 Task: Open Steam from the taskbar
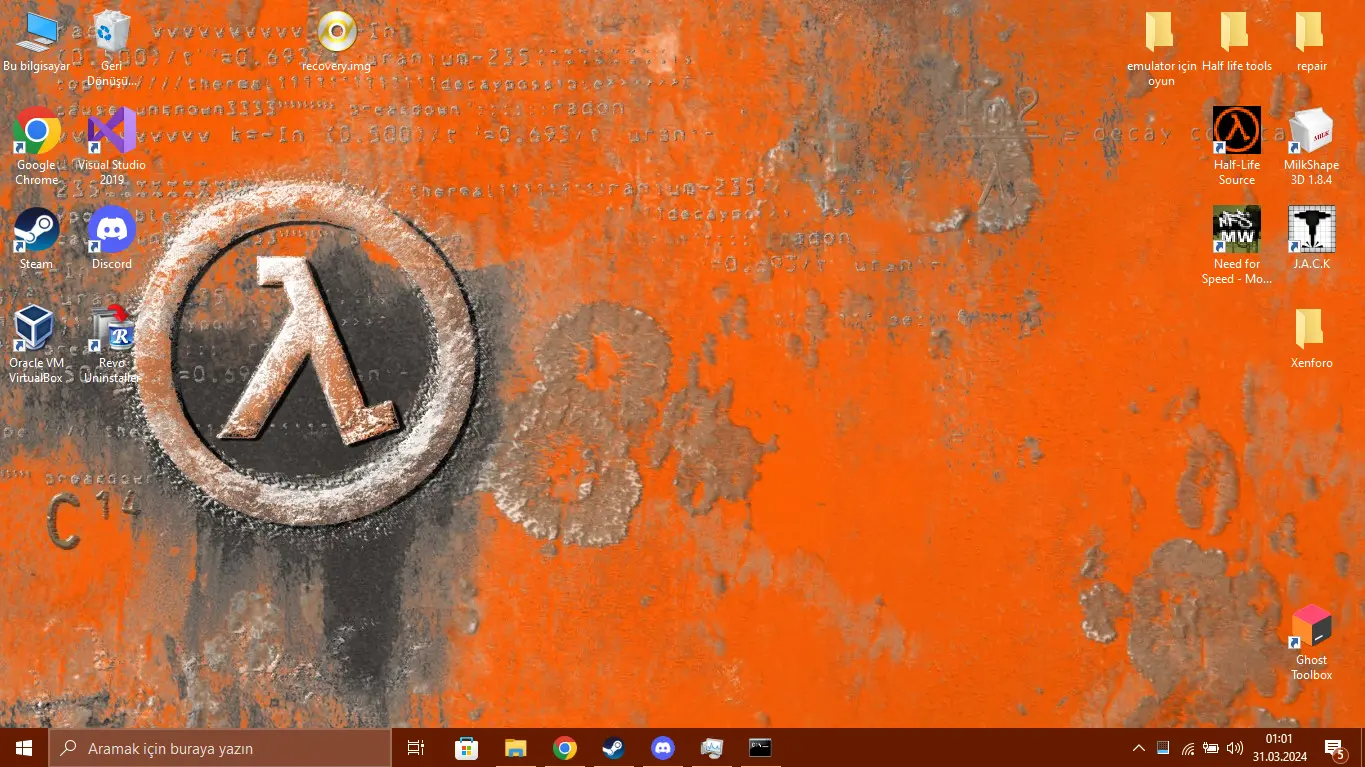tap(613, 748)
